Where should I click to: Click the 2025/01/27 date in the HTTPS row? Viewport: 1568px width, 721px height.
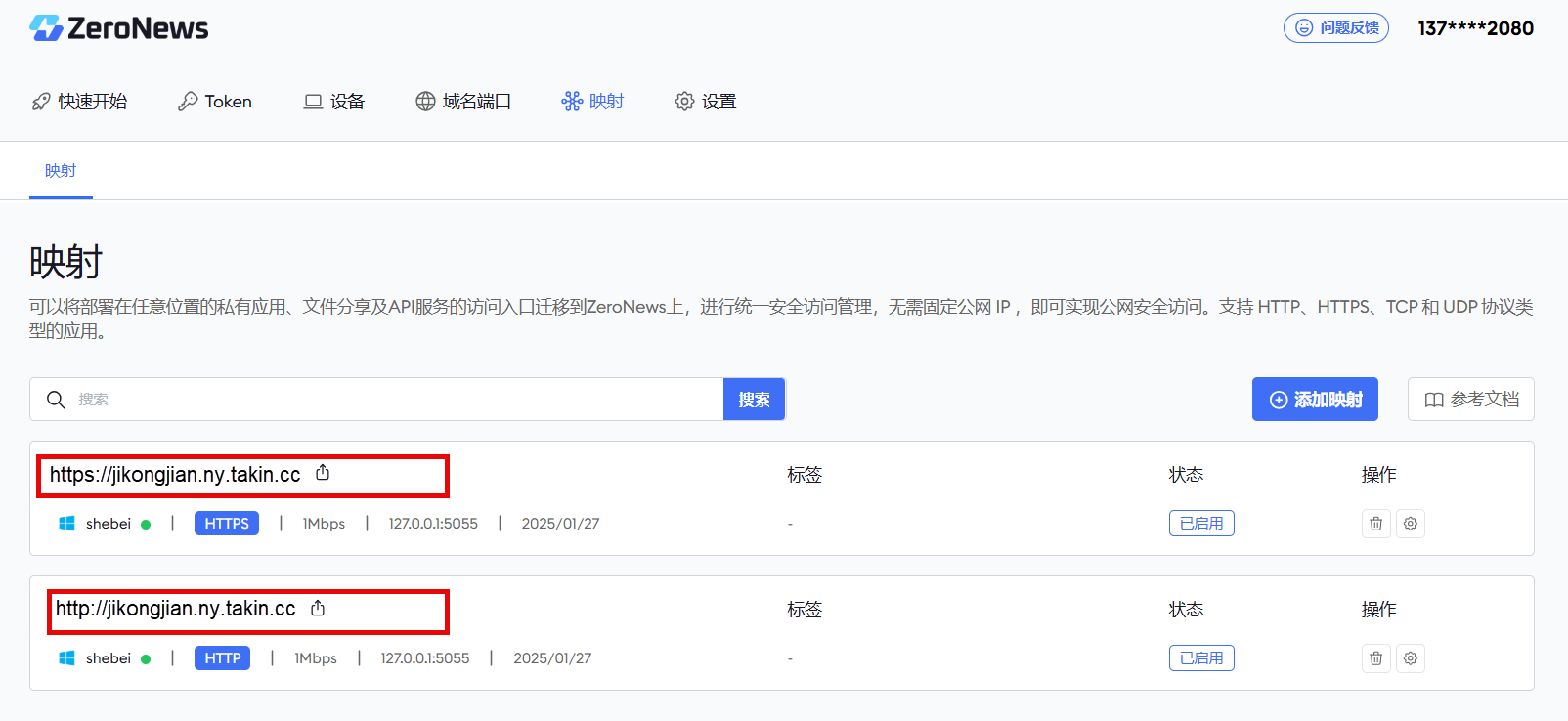(x=560, y=524)
